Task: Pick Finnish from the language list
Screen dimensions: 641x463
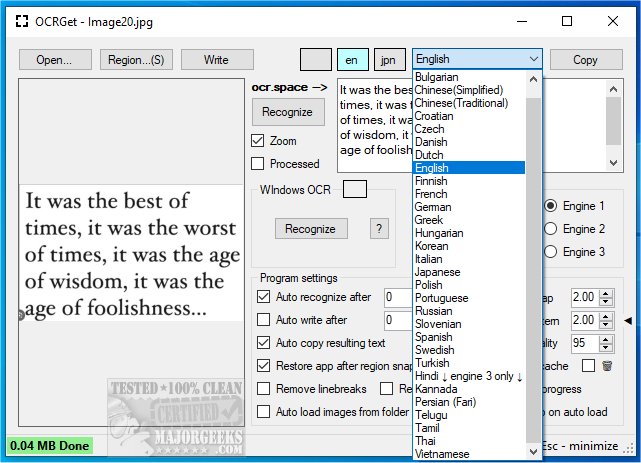Action: (x=469, y=181)
